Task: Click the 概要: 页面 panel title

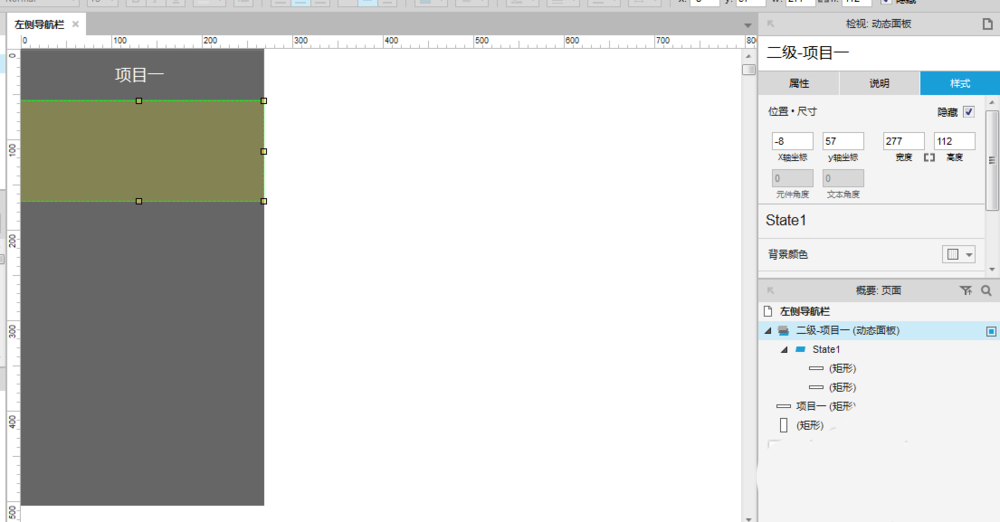Action: 878,290
